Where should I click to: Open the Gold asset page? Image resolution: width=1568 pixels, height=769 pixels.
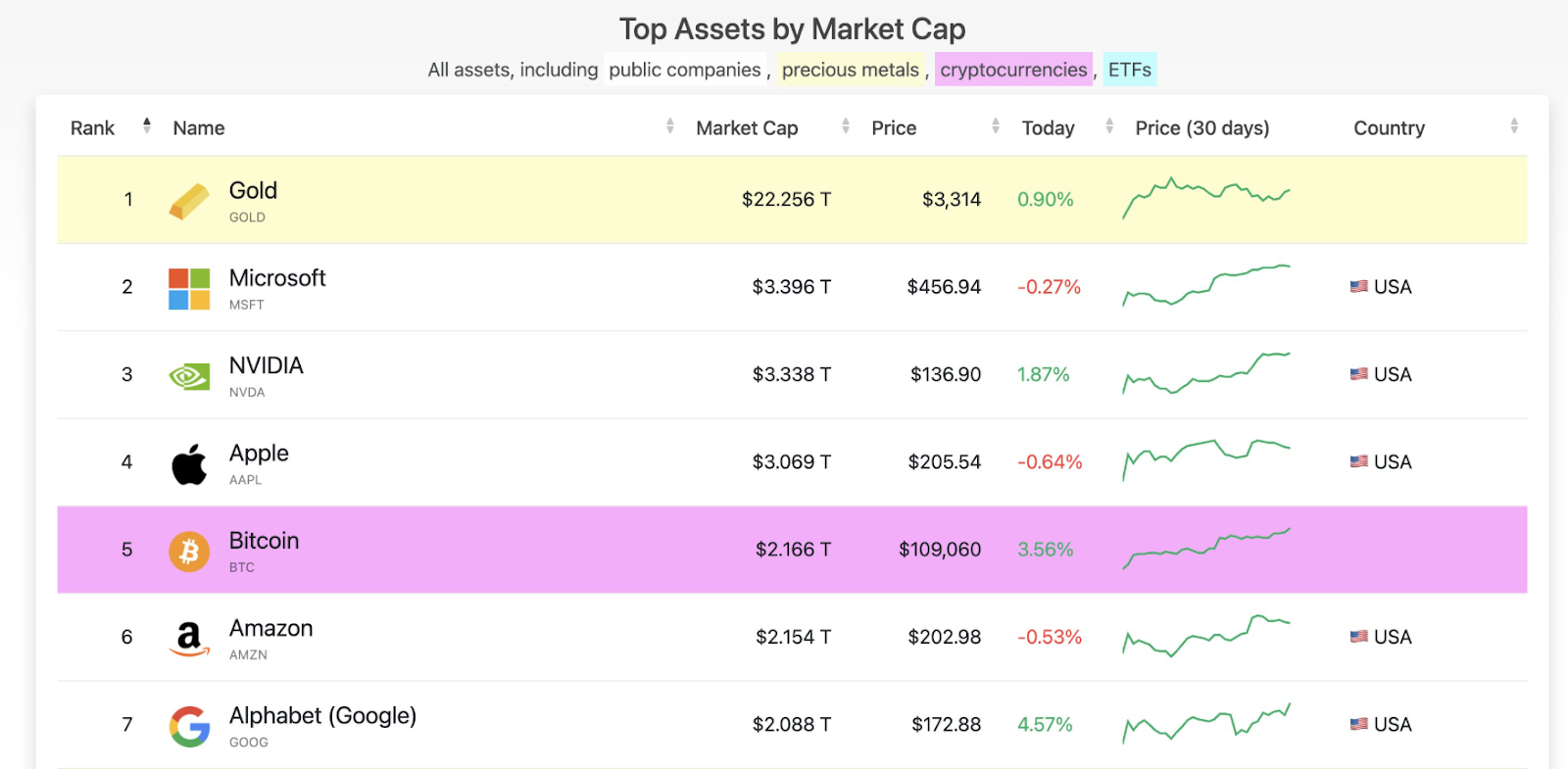pyautogui.click(x=253, y=191)
